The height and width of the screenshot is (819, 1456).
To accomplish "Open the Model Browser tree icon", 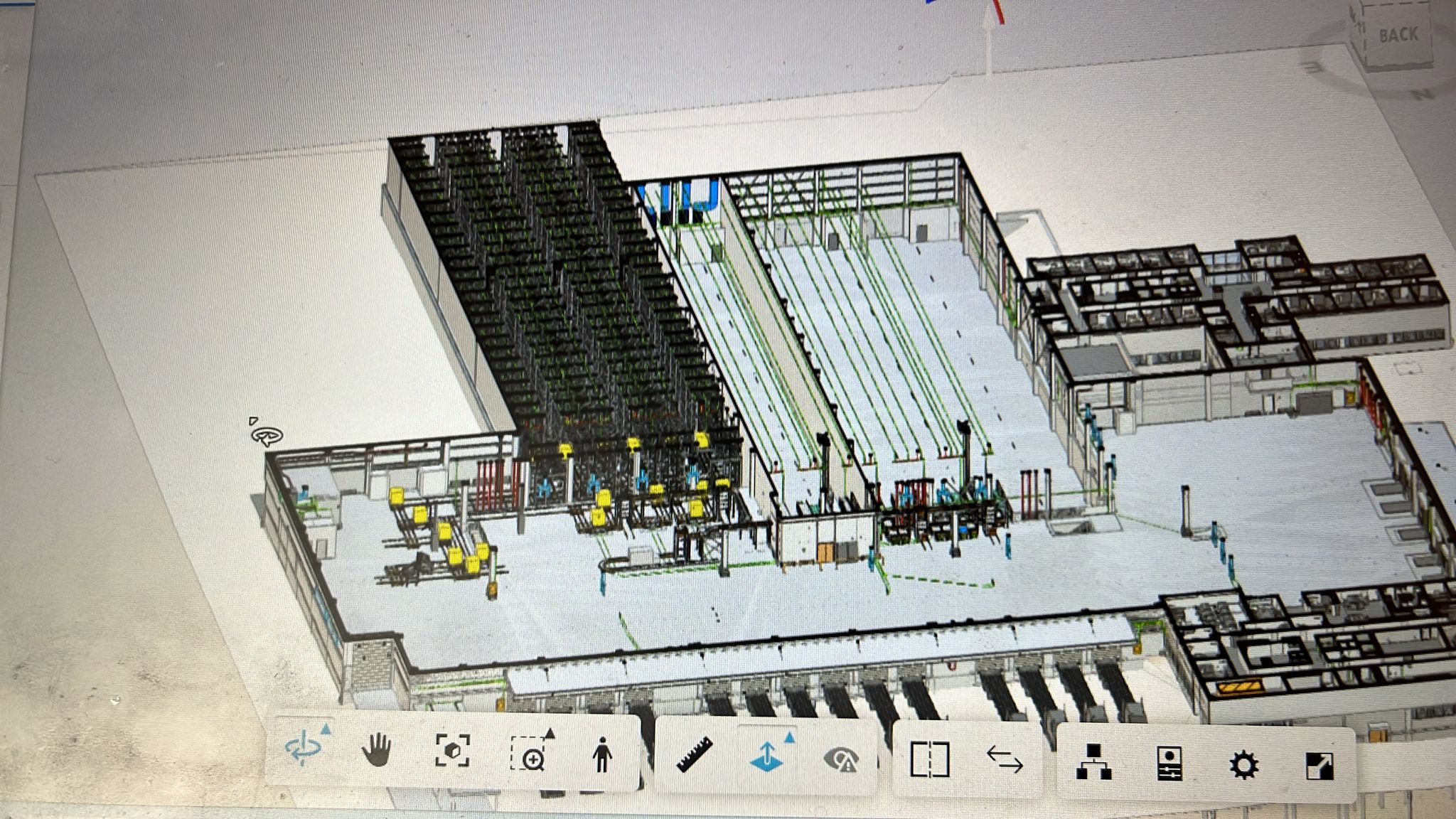I will point(1093,762).
